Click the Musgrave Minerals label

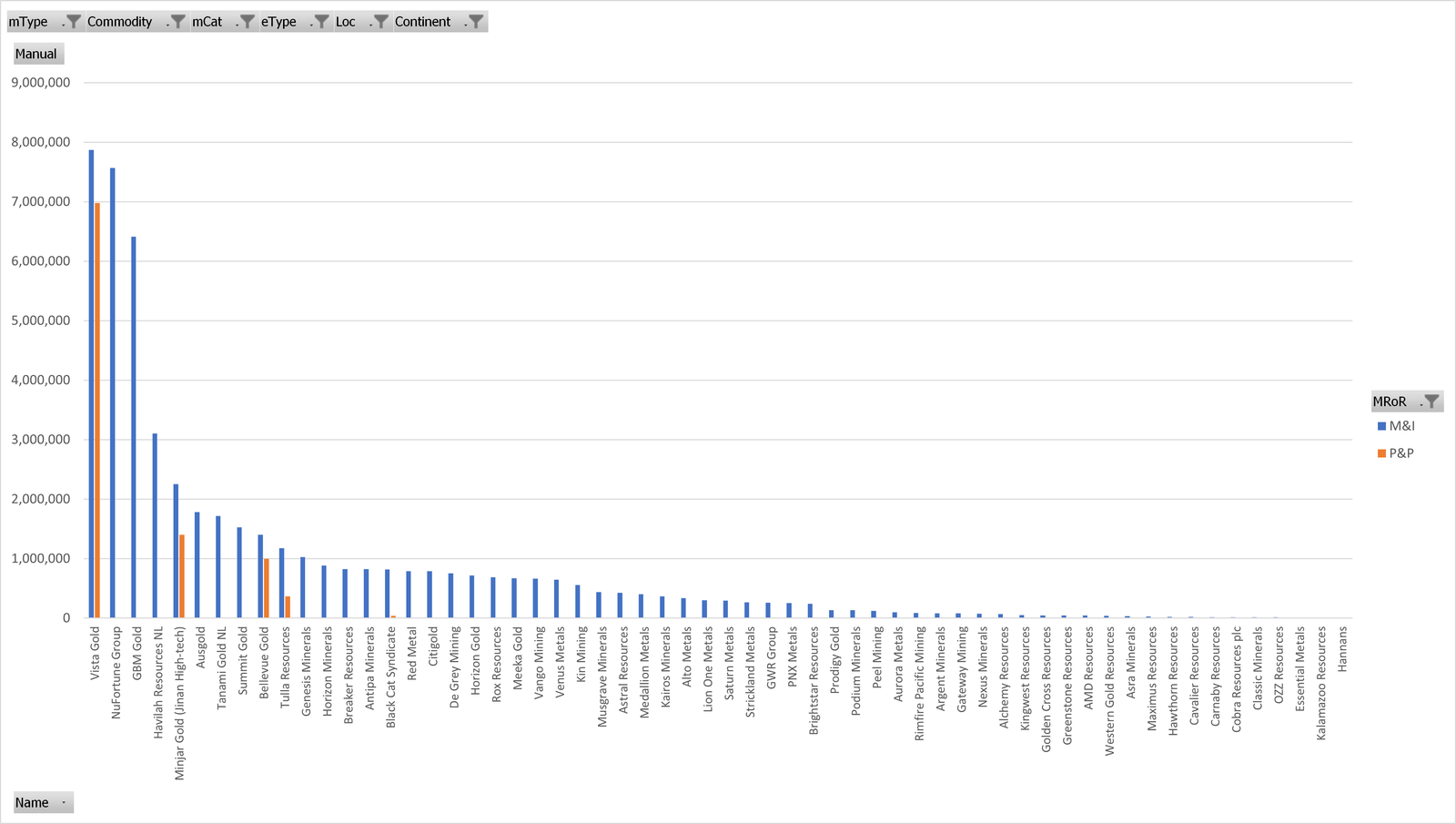602,676
